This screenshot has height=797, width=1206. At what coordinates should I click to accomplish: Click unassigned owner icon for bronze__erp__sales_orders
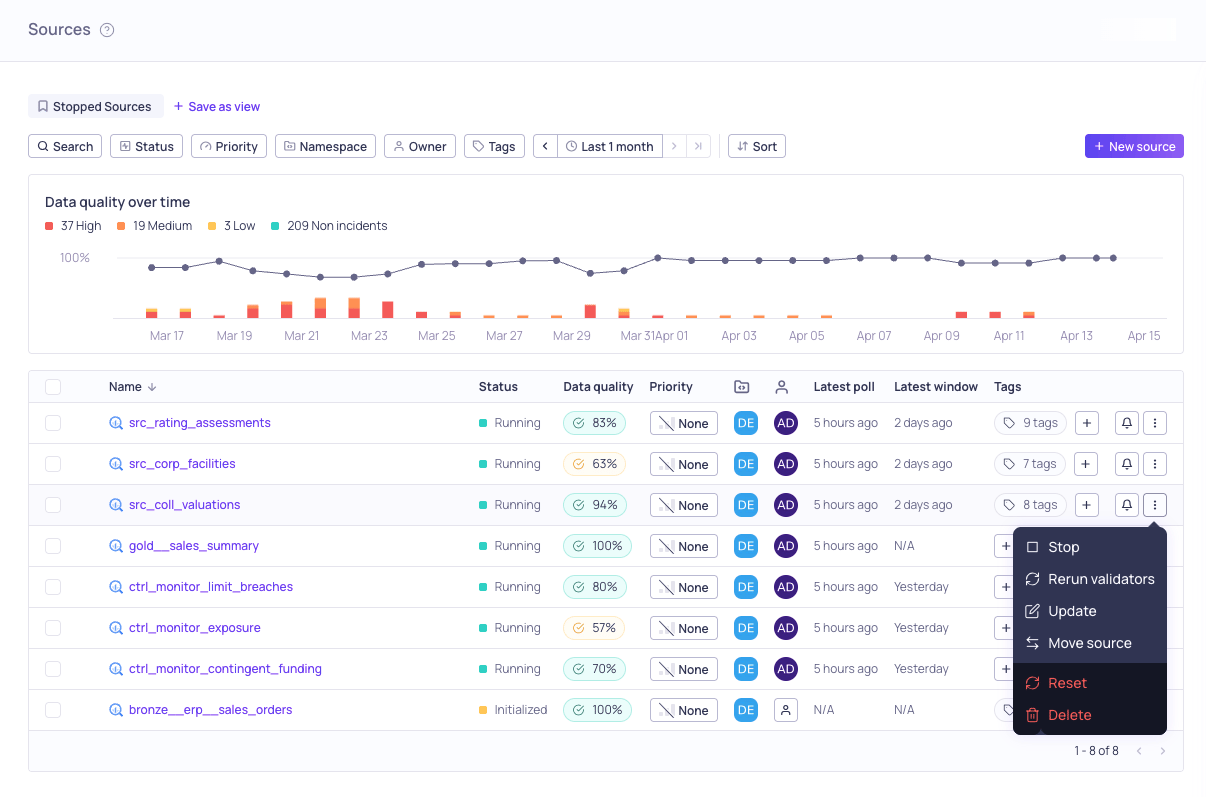(x=786, y=710)
